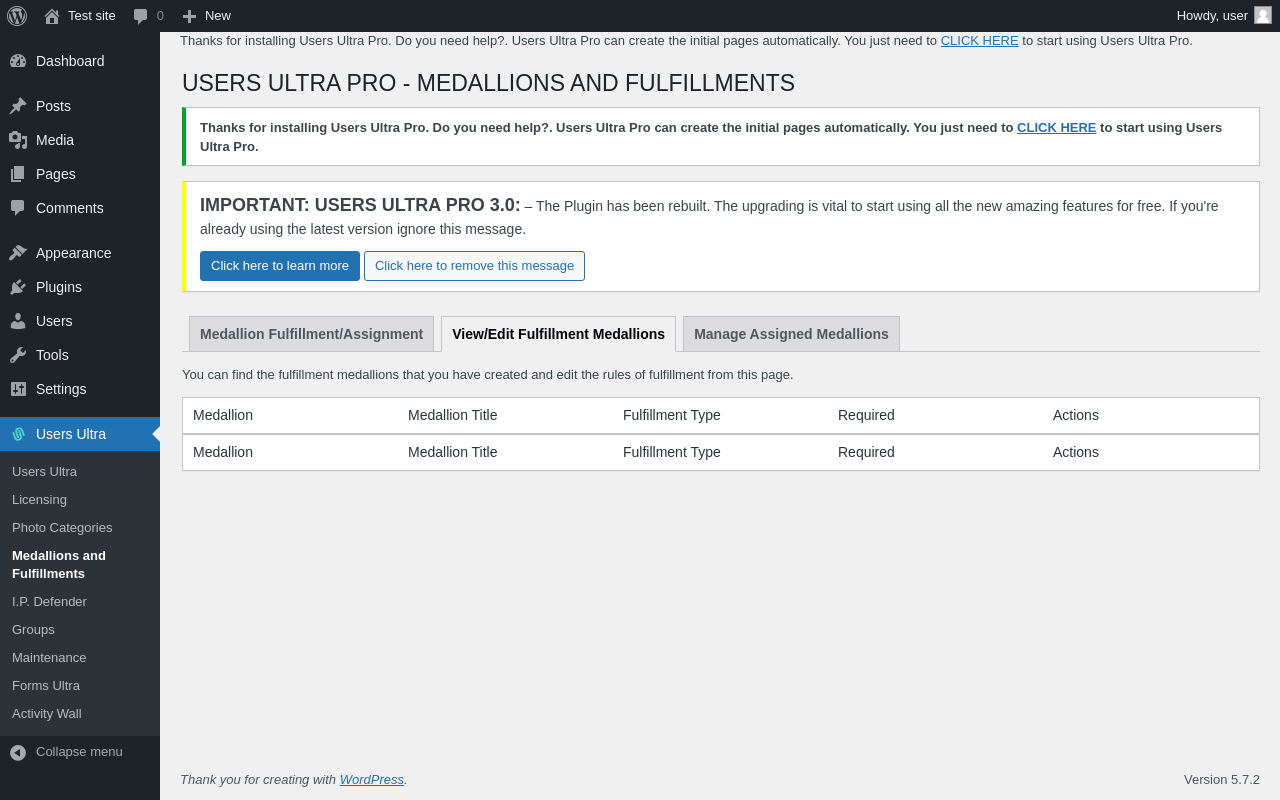Screen dimensions: 1280x800
Task: Click the Pages icon in sidebar
Action: pyautogui.click(x=18, y=174)
